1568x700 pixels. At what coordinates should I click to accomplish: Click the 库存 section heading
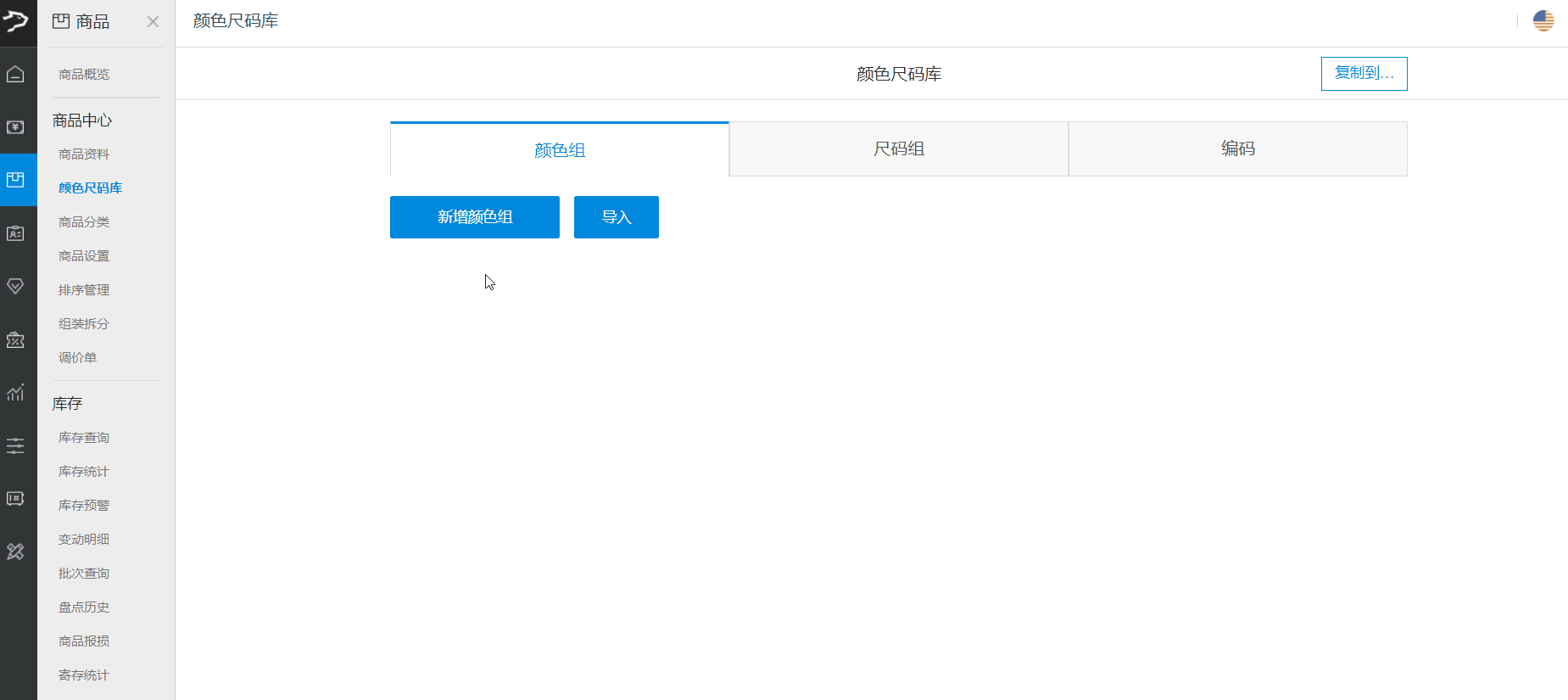(x=67, y=404)
